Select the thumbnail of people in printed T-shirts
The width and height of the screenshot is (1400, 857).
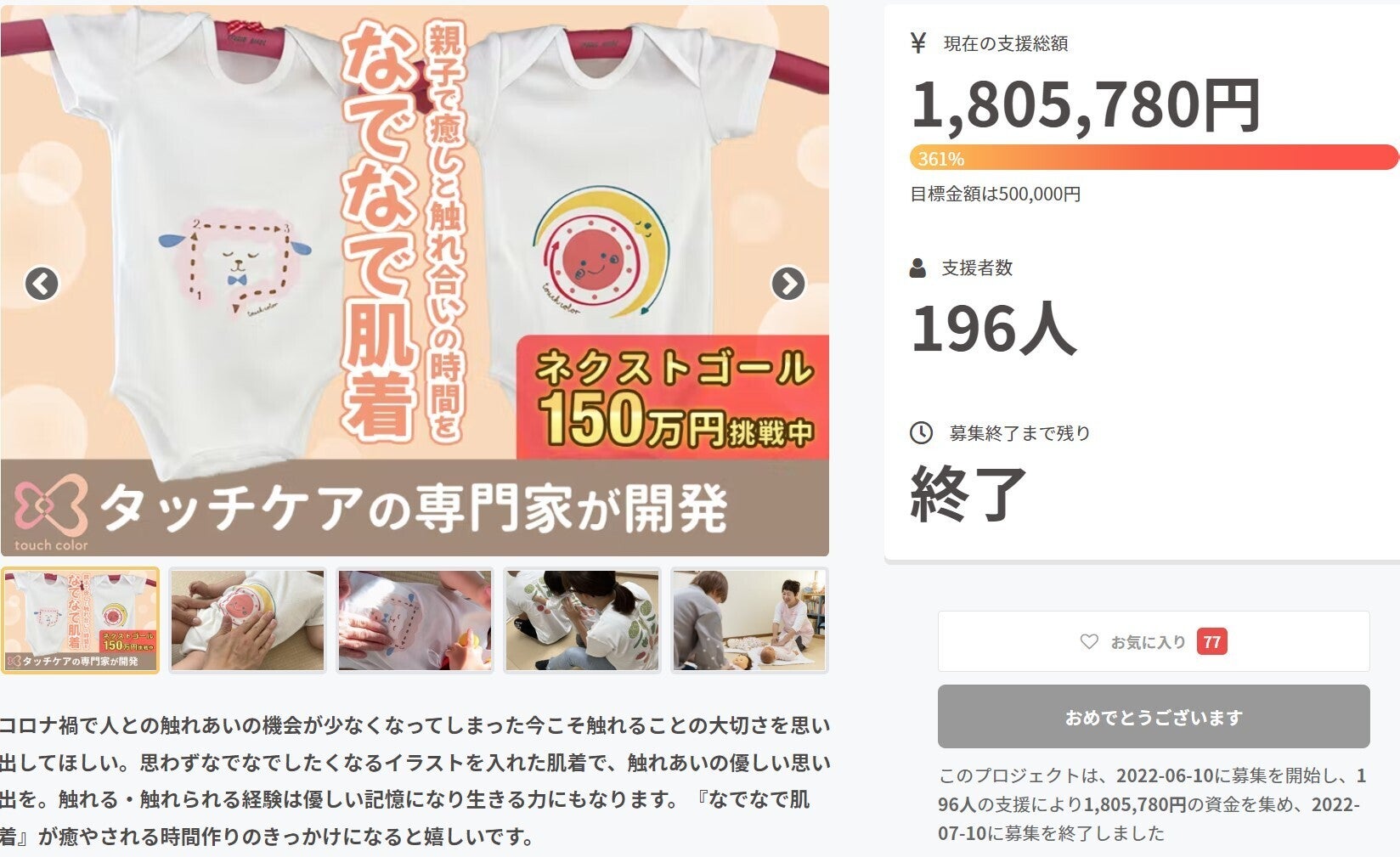(x=582, y=621)
